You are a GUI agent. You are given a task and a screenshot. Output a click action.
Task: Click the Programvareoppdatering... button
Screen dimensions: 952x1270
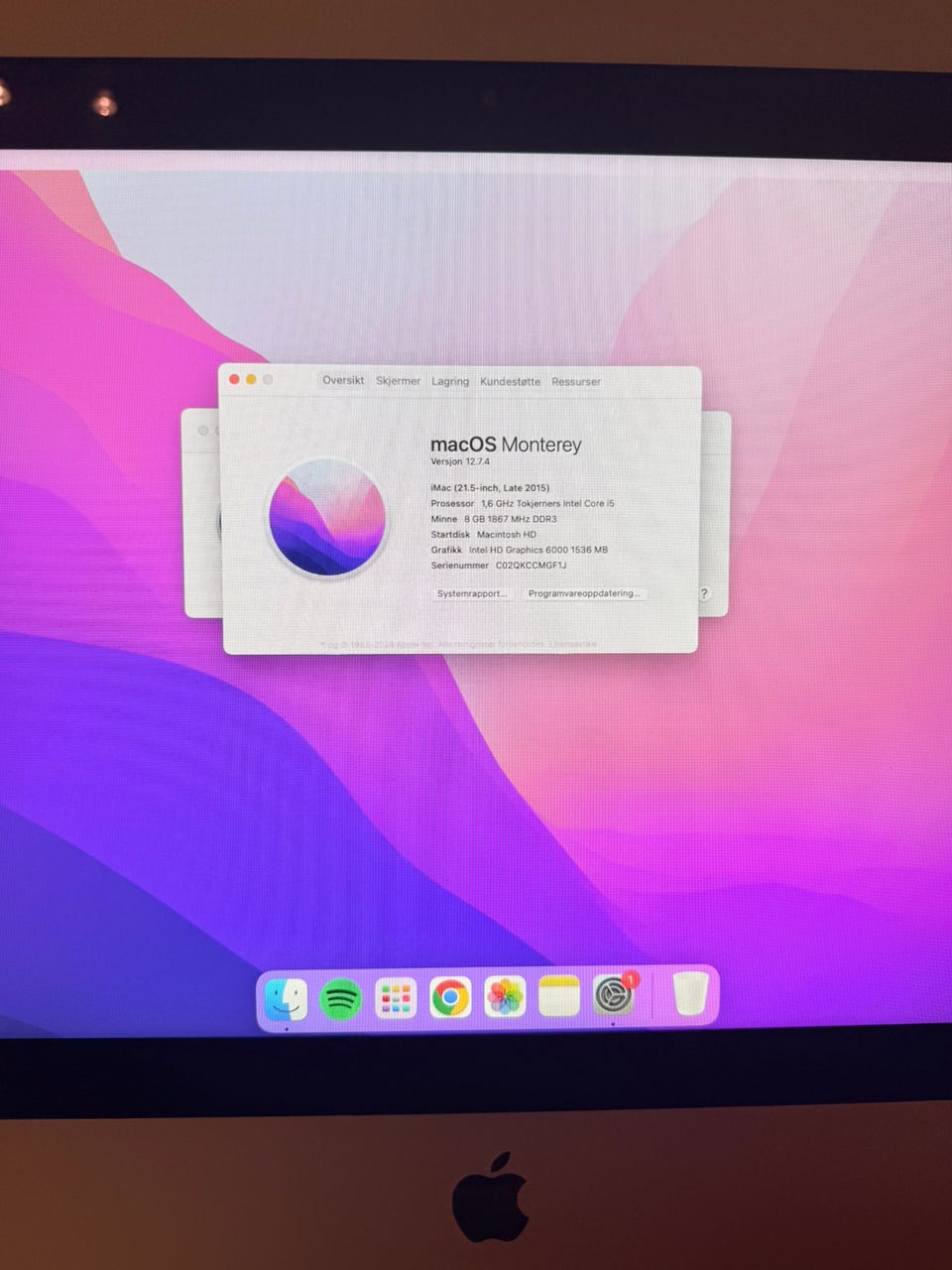pos(585,593)
